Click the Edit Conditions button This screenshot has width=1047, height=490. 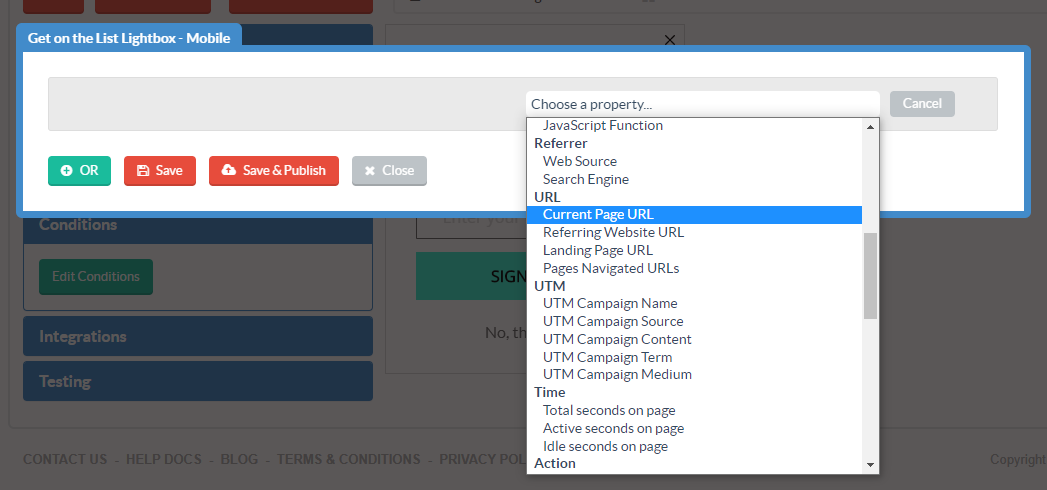[96, 277]
